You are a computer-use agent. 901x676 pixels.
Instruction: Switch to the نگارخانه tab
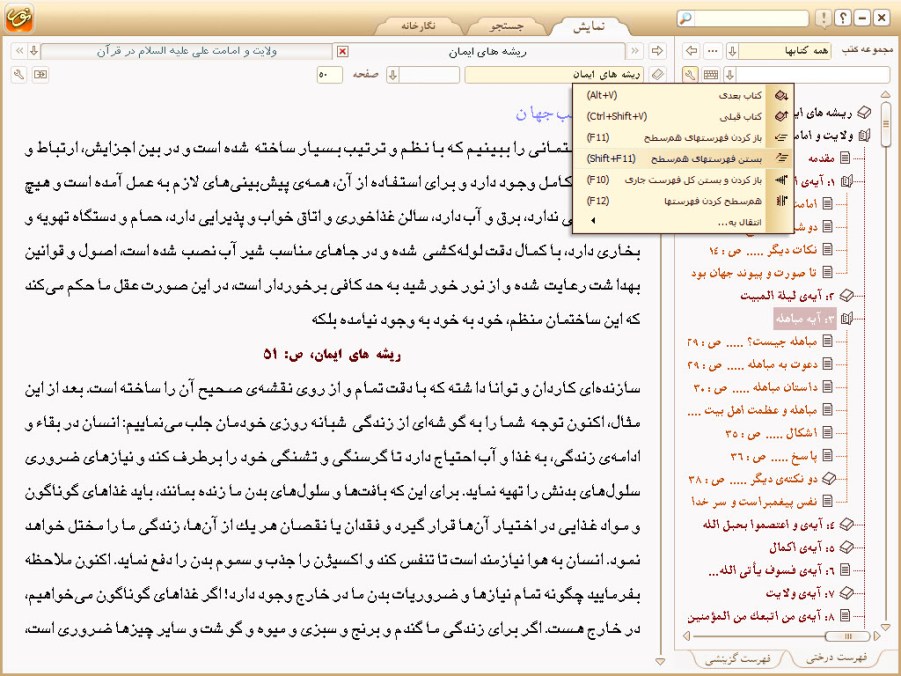point(418,26)
